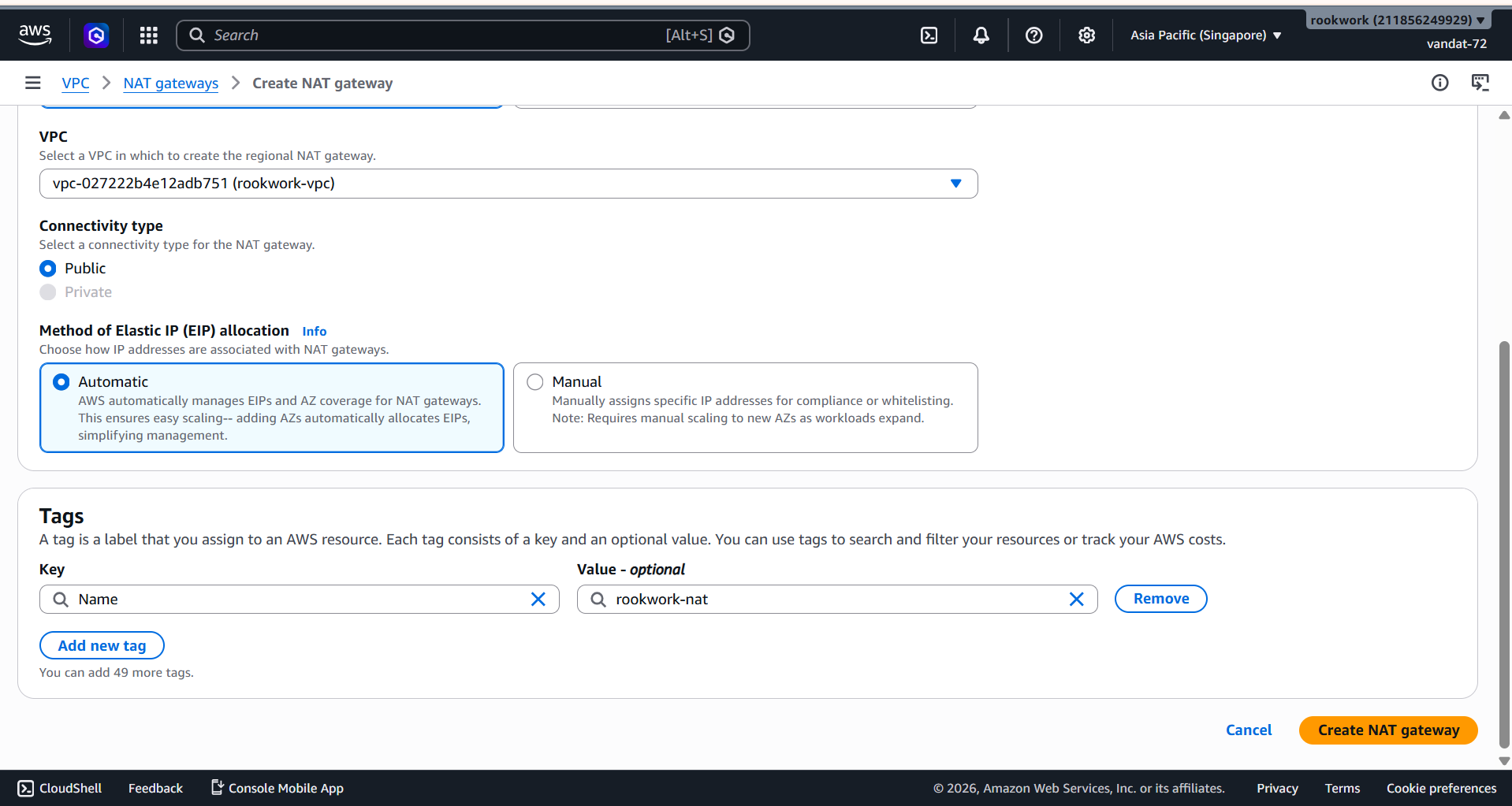The width and height of the screenshot is (1512, 806).
Task: Click the 'Create NAT gateway' breadcrumb text
Action: [322, 84]
